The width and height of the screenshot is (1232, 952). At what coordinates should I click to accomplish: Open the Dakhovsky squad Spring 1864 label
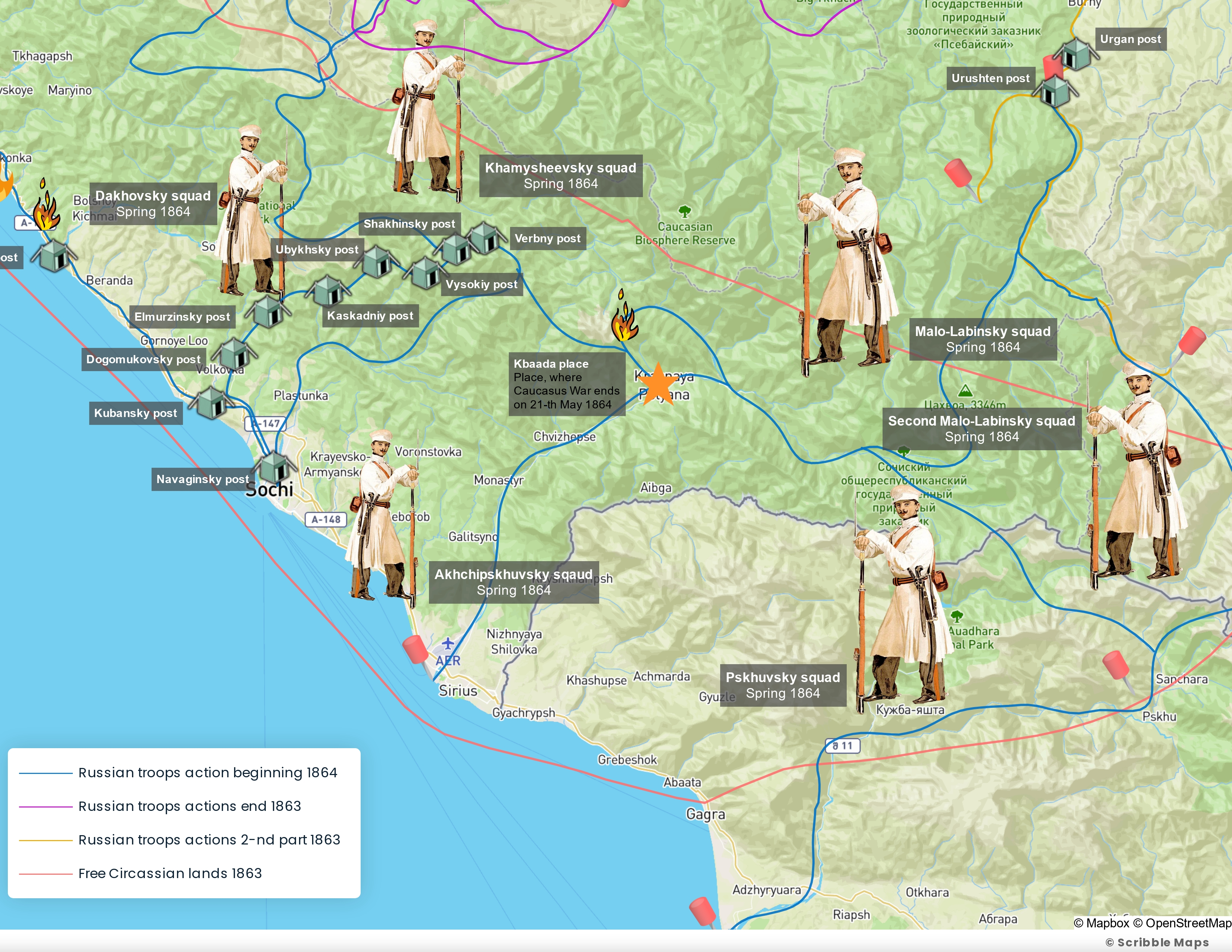tap(153, 203)
